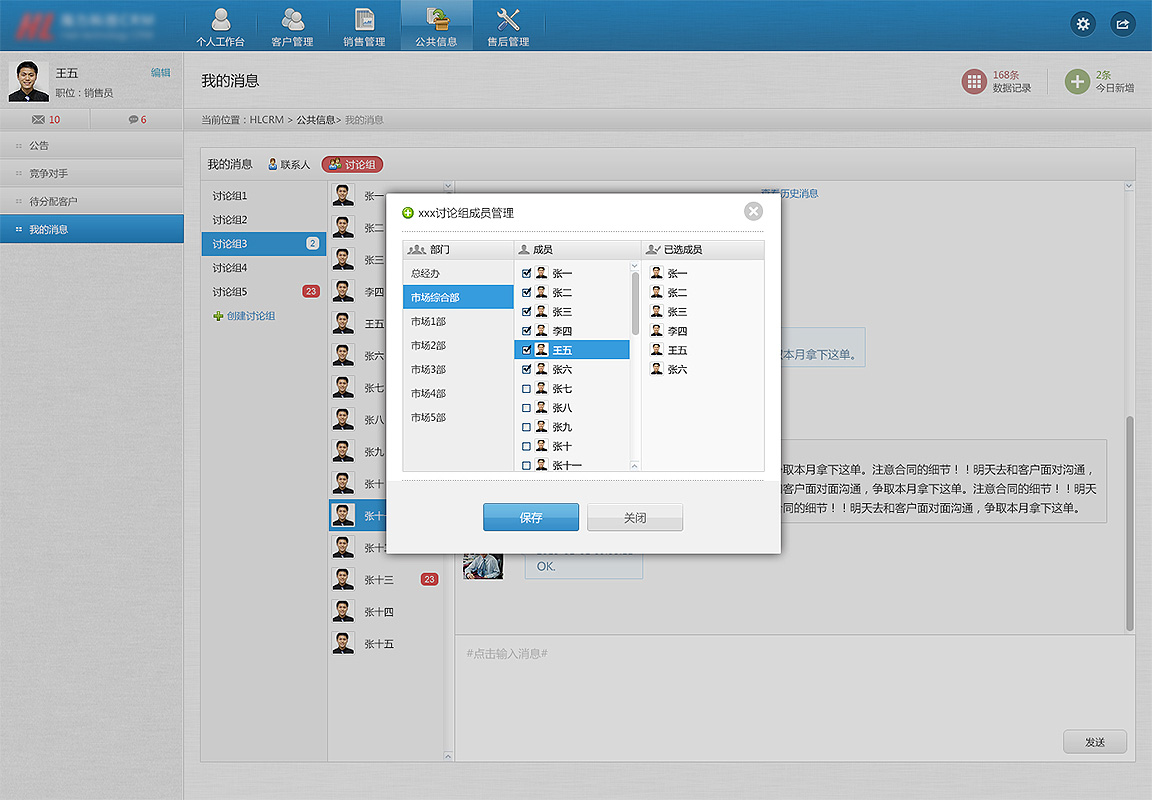Open 竞争对手 in left sidebar
This screenshot has height=800, width=1152.
click(x=49, y=174)
